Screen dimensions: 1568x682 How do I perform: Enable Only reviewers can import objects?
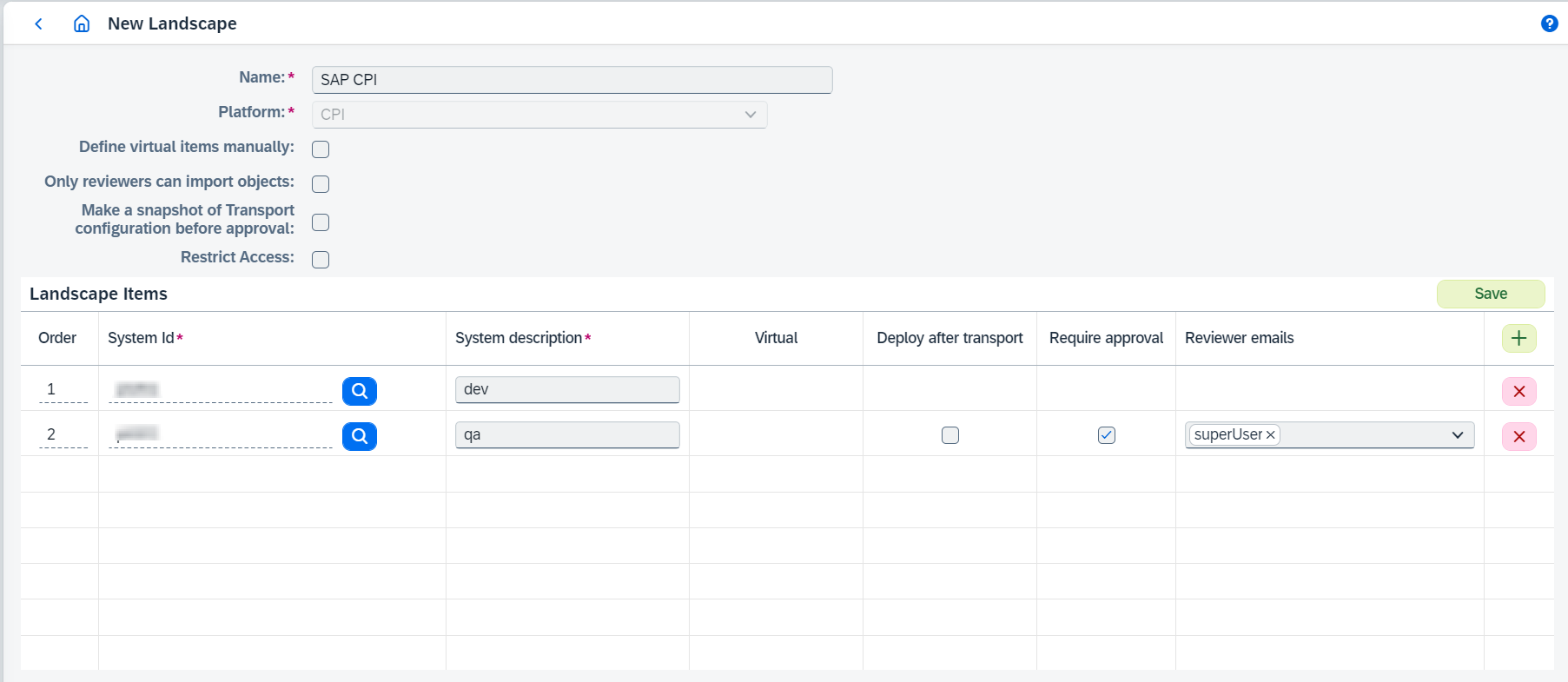(321, 184)
